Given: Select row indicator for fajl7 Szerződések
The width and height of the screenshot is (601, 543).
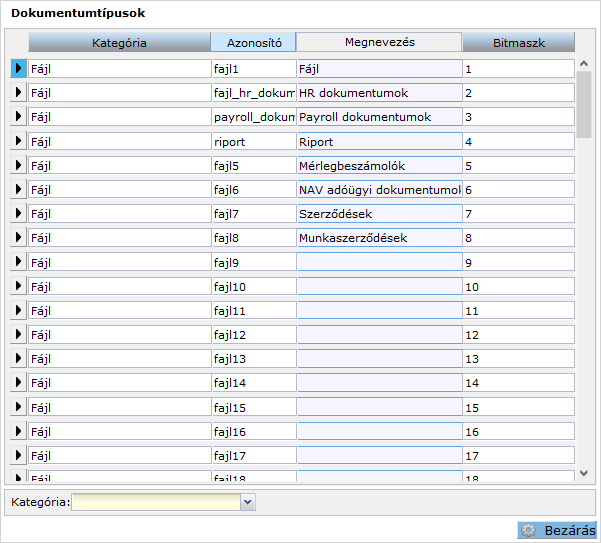Looking at the screenshot, I should click(18, 213).
